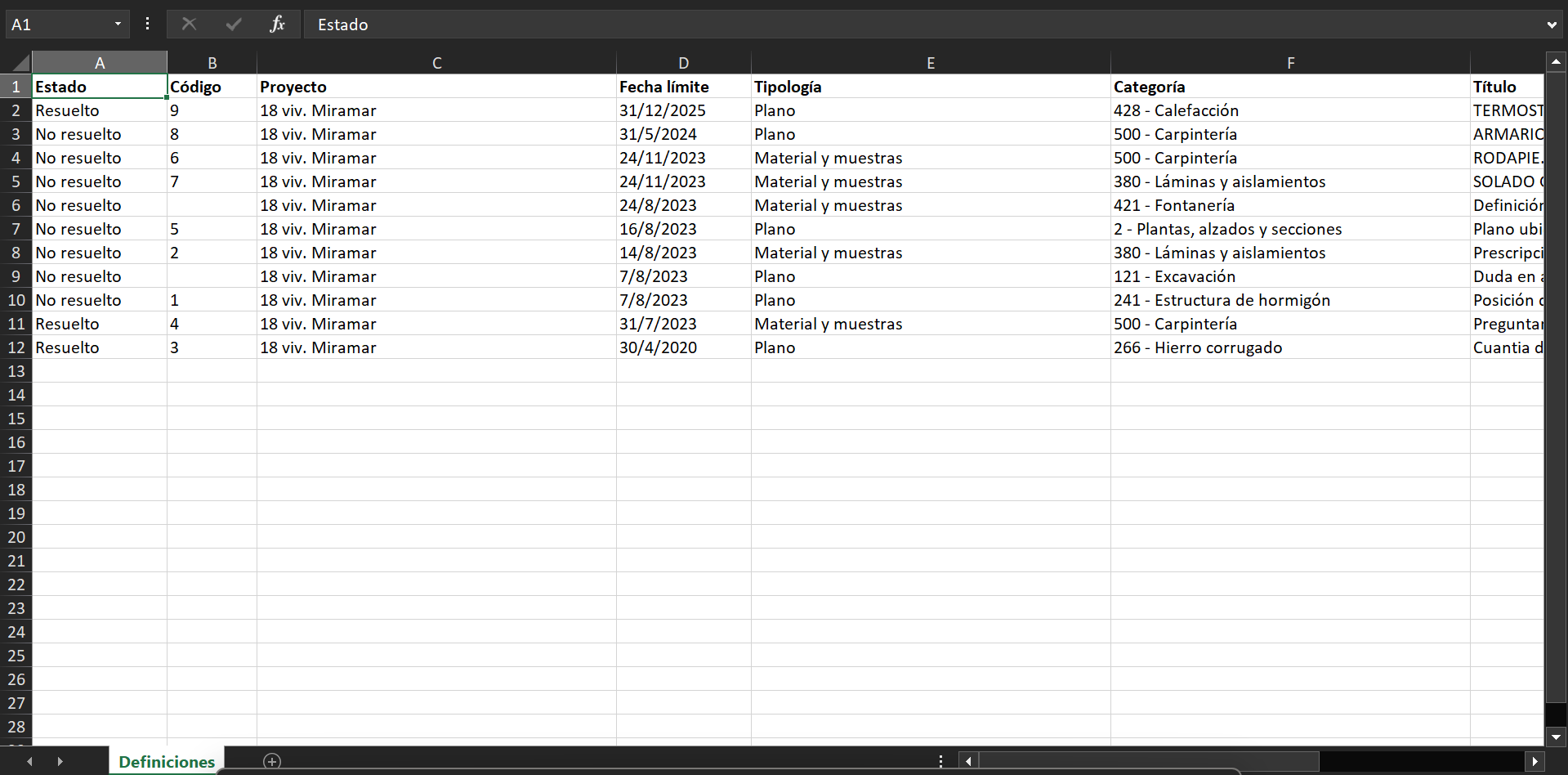Click the vertical scrollbar down arrow
The width and height of the screenshot is (1568, 775).
(1556, 737)
